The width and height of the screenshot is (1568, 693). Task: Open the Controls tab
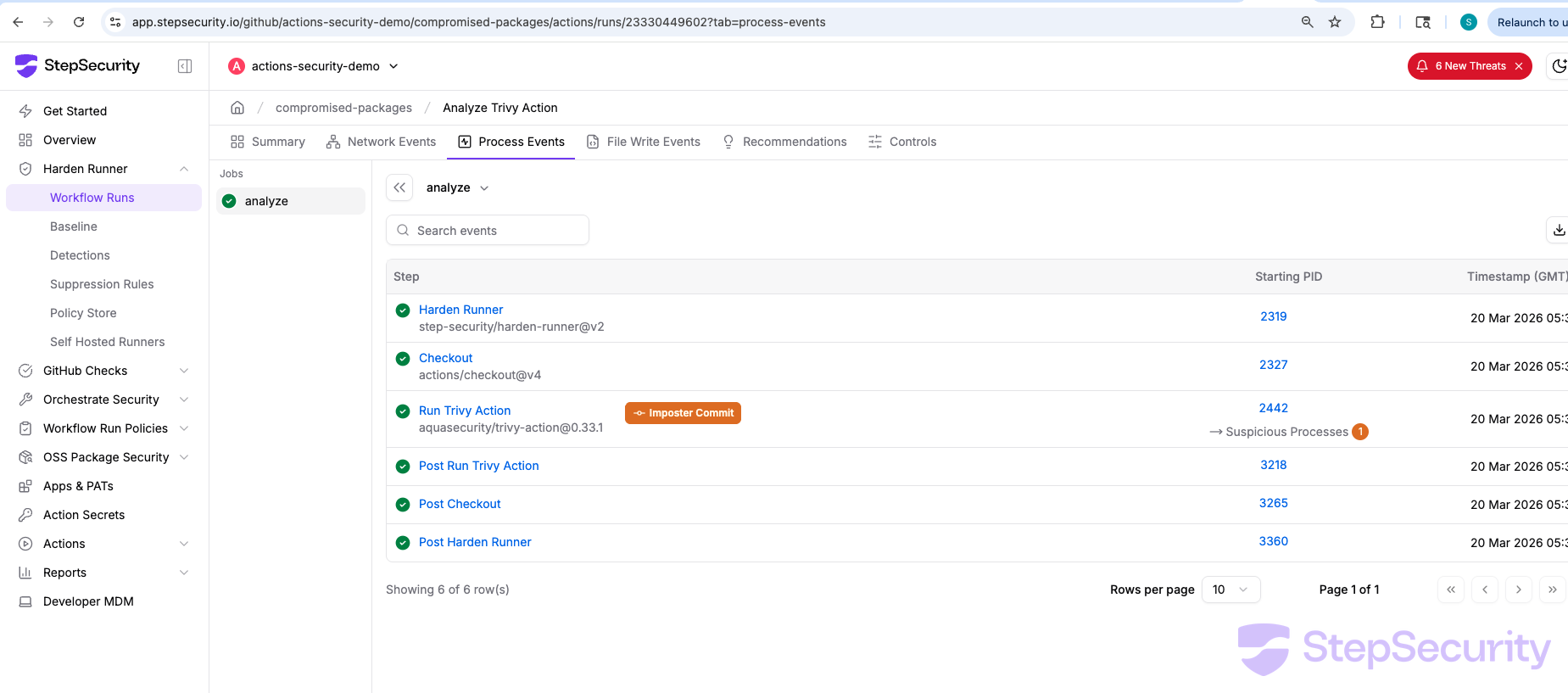[x=902, y=142]
